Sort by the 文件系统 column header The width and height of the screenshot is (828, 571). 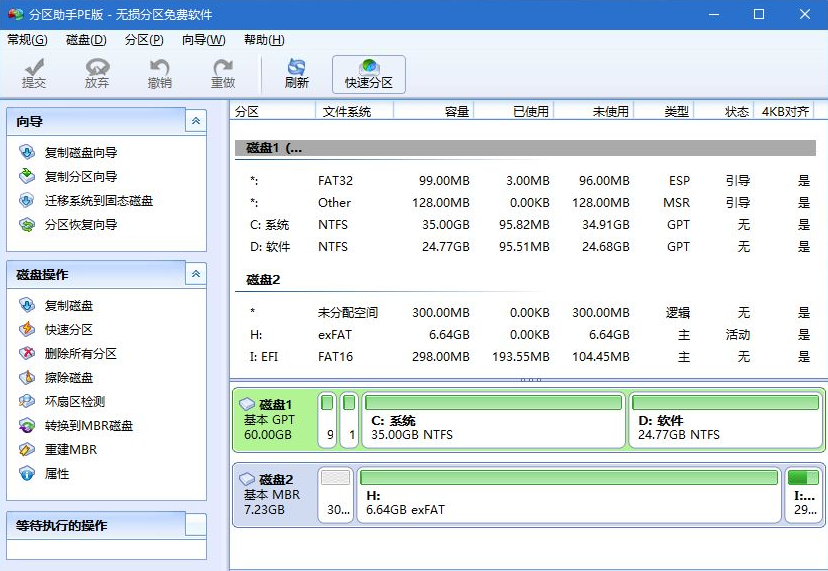pyautogui.click(x=344, y=112)
